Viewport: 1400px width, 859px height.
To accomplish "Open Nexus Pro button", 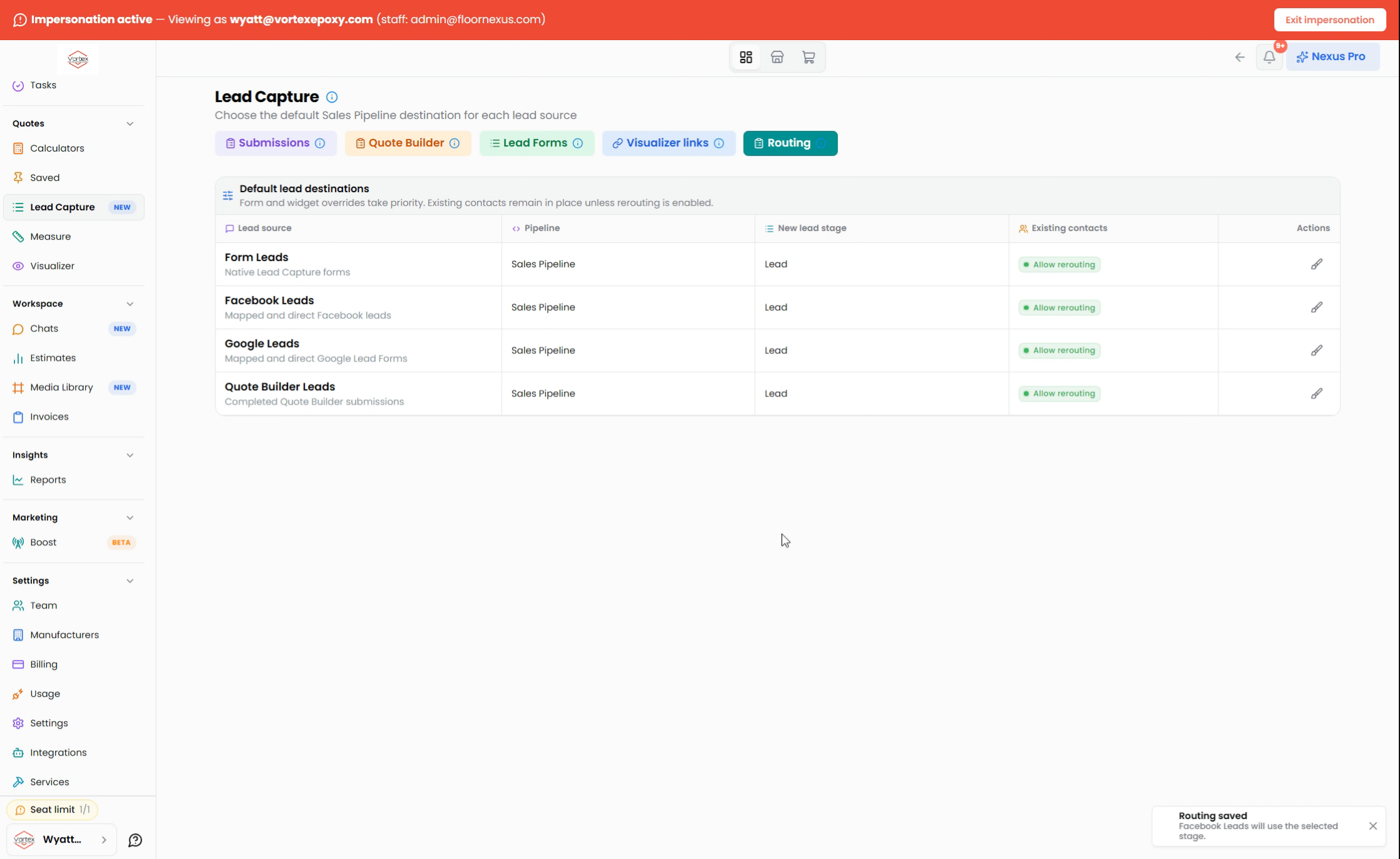I will click(x=1332, y=57).
